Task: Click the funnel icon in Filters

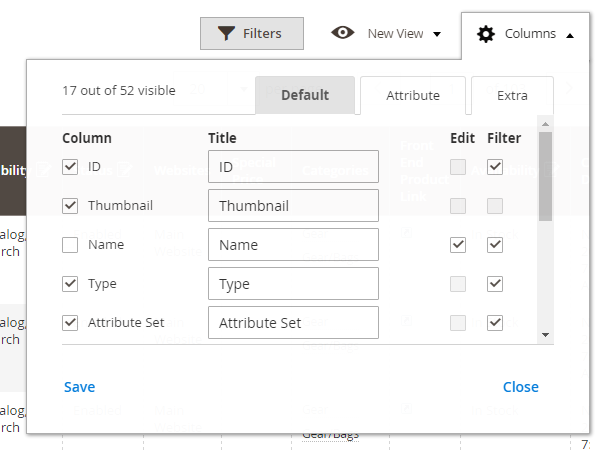Action: click(226, 33)
